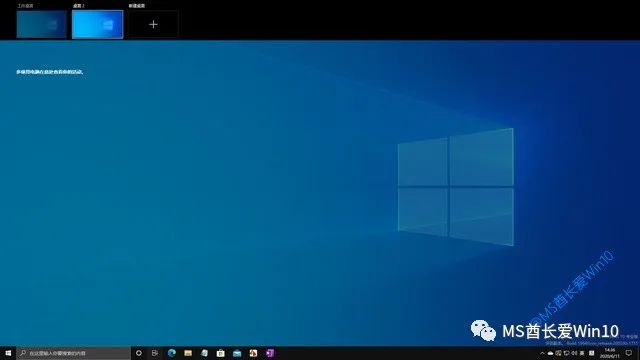This screenshot has width=640, height=360.
Task: Open the volume speaker tray icon
Action: point(574,353)
